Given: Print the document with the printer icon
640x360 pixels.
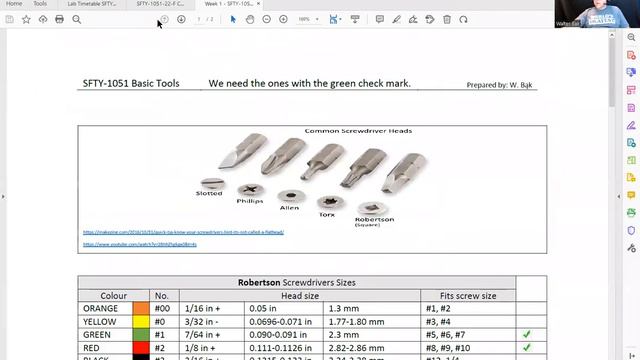Looking at the screenshot, I should [60, 19].
